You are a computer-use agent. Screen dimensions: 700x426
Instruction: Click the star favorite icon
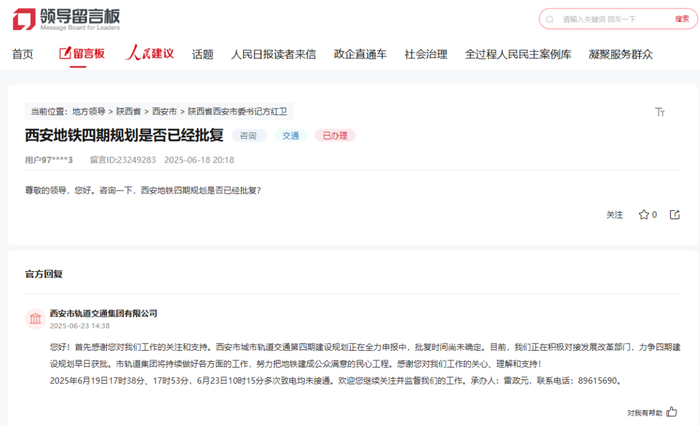point(643,215)
